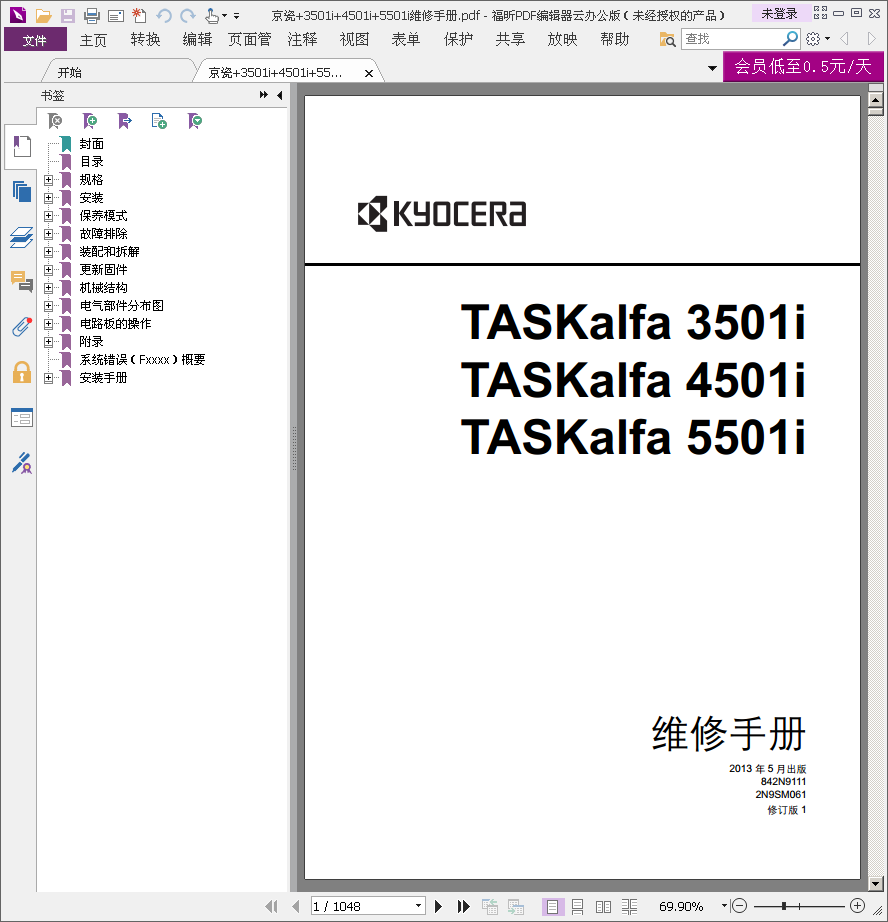Expand the 故障排除 bookmark

pos(49,234)
